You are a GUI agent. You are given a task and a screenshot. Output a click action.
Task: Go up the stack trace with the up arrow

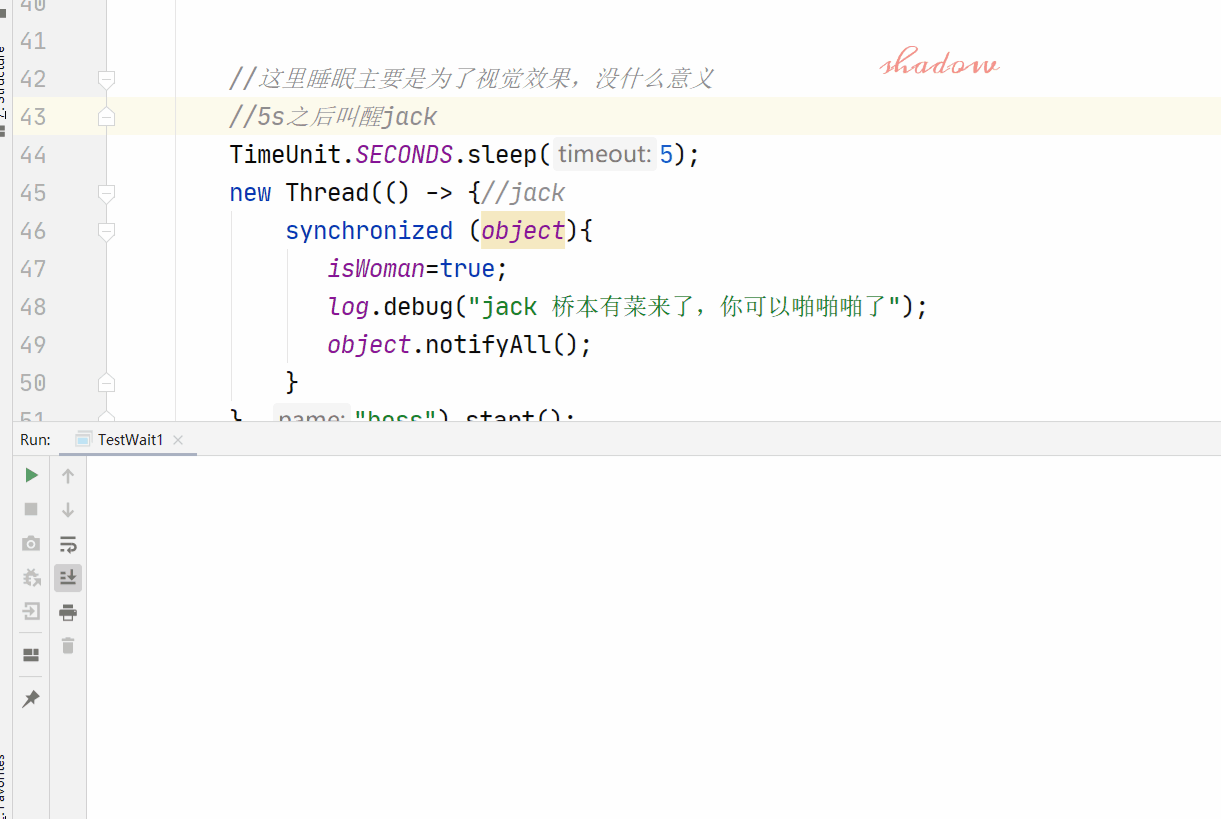68,475
